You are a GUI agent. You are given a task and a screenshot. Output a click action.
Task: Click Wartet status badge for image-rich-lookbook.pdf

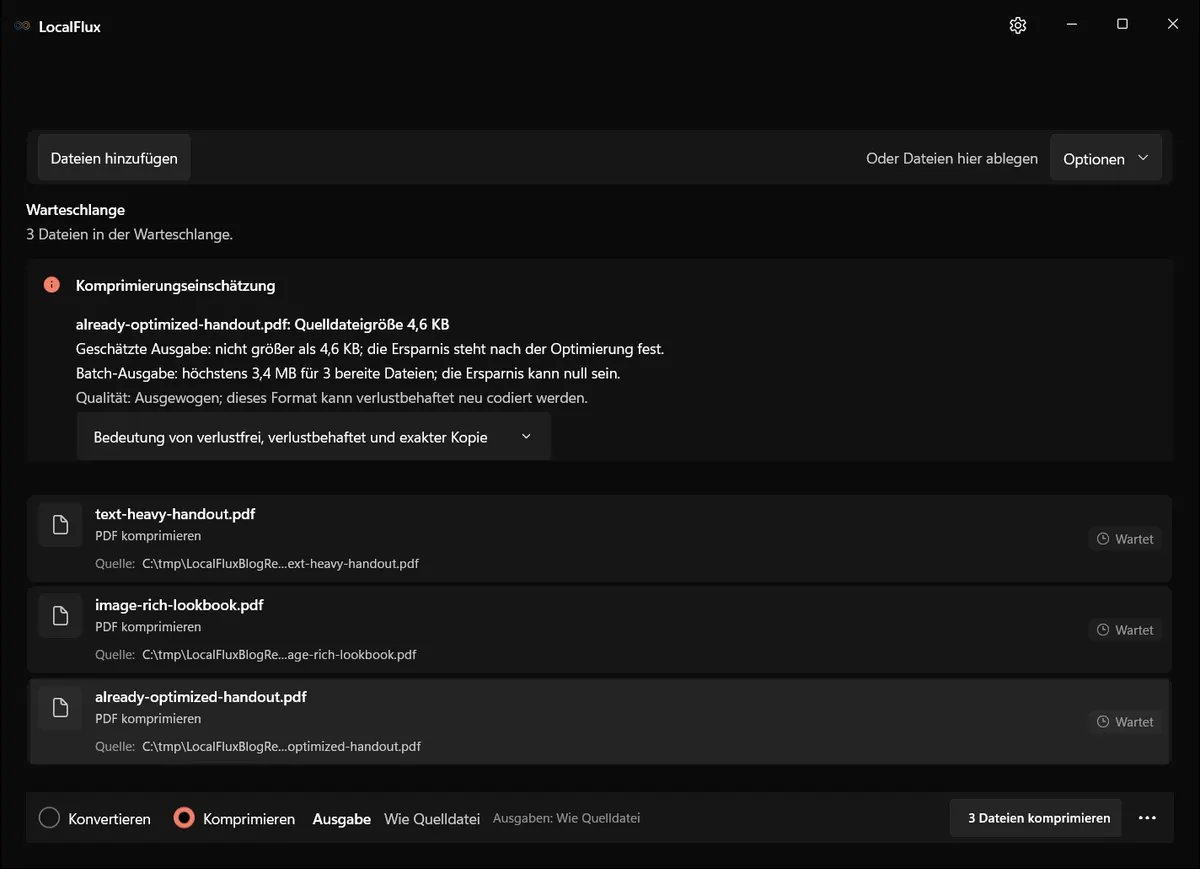coord(1125,630)
